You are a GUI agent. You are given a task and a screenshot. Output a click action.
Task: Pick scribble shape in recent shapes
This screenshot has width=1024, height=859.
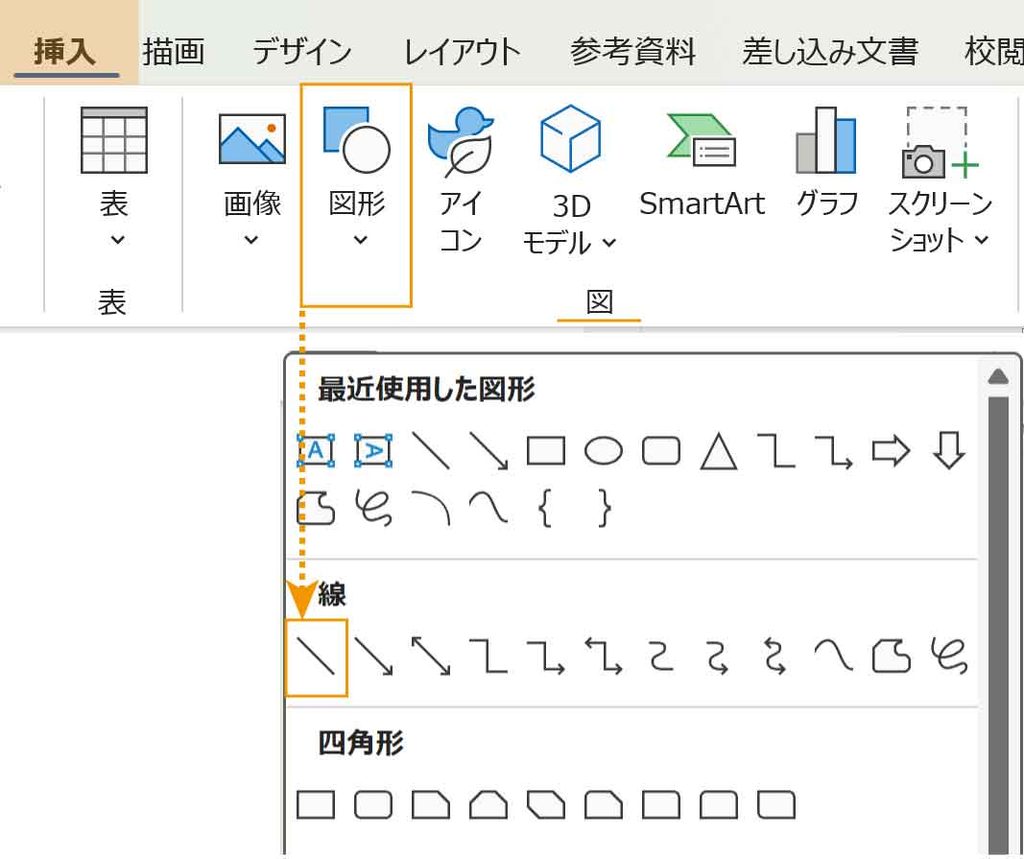pos(374,508)
